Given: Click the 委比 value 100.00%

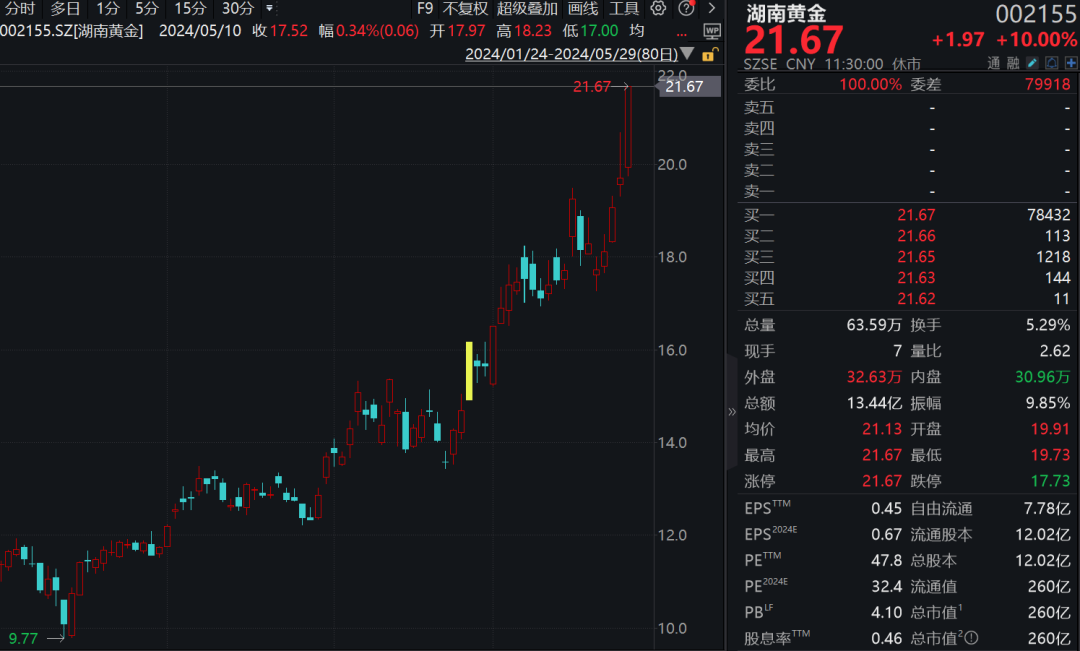Looking at the screenshot, I should point(870,84).
